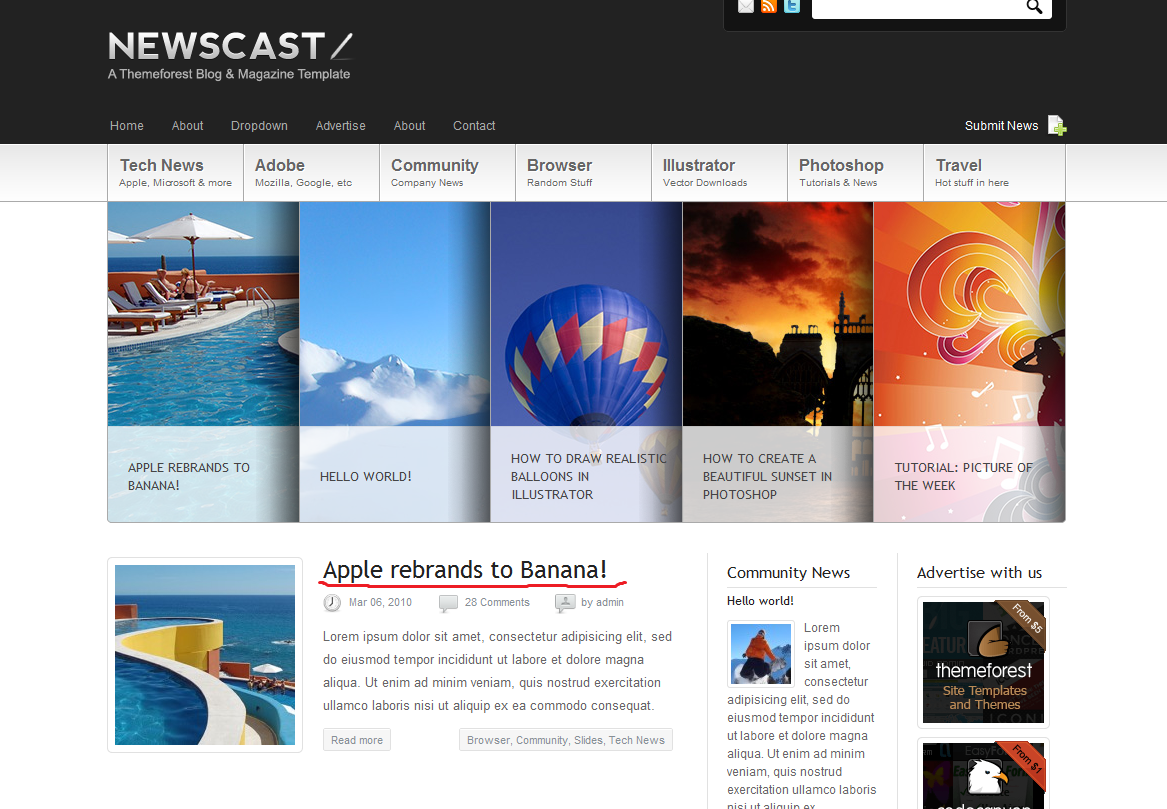Image resolution: width=1167 pixels, height=809 pixels.
Task: Focus the header search field
Action: [x=918, y=7]
